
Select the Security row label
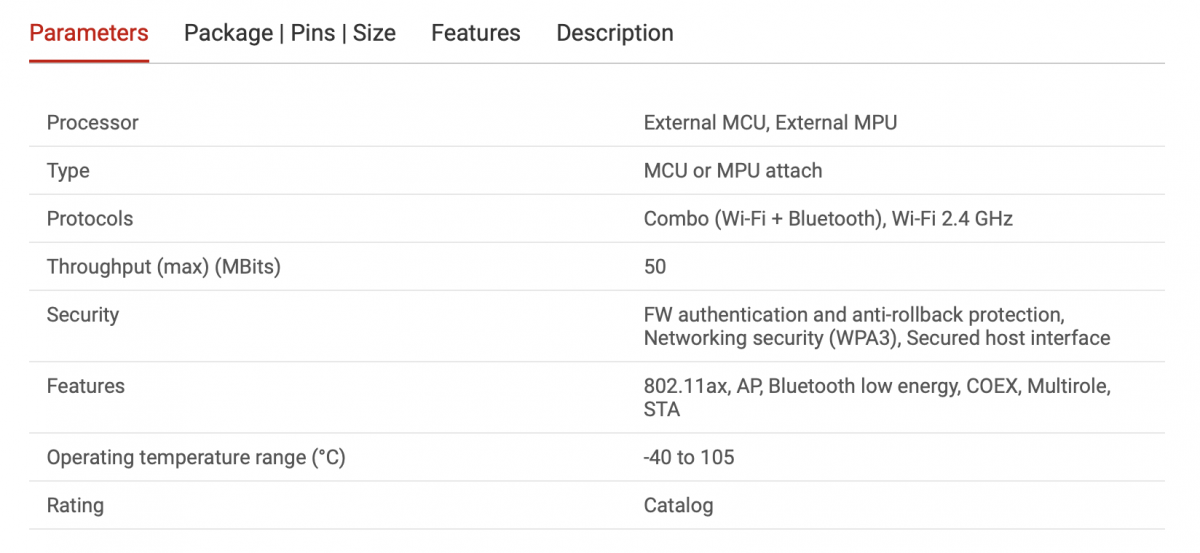(83, 315)
